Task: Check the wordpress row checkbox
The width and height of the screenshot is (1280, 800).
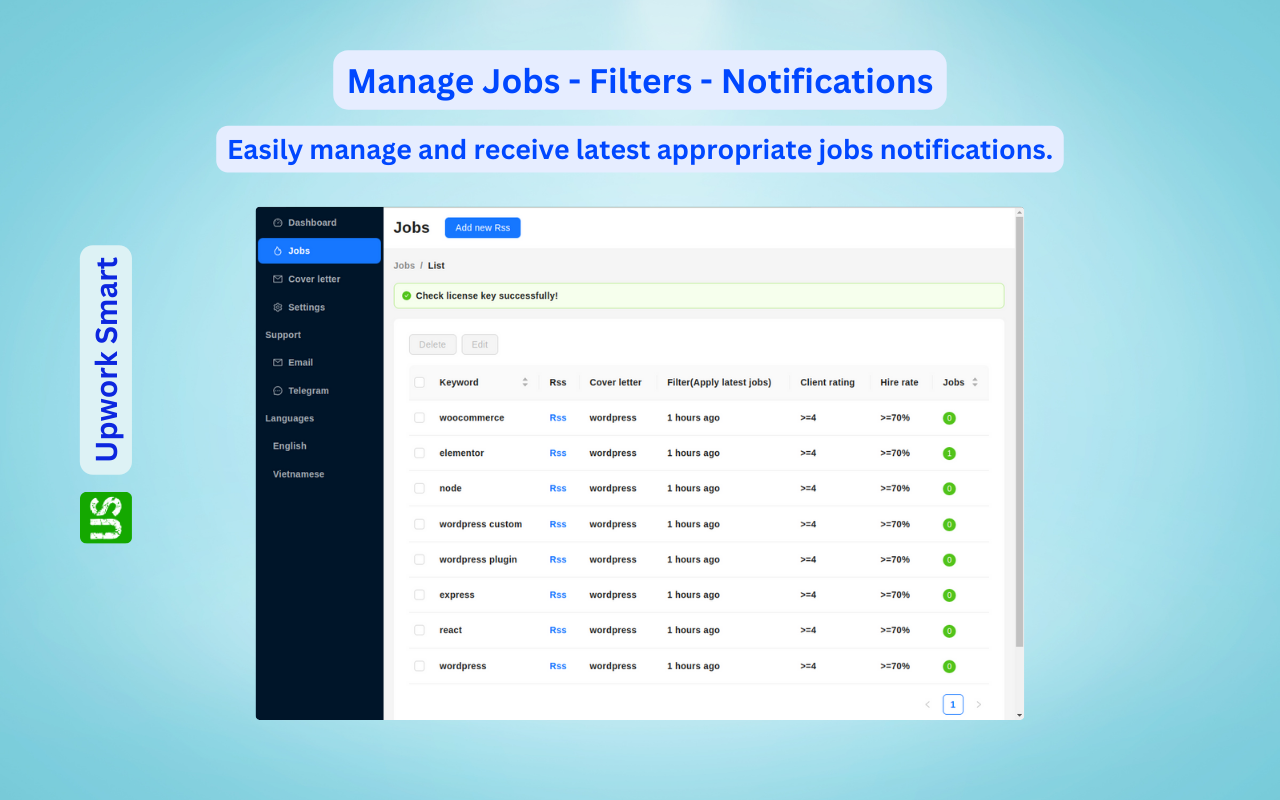Action: (x=420, y=666)
